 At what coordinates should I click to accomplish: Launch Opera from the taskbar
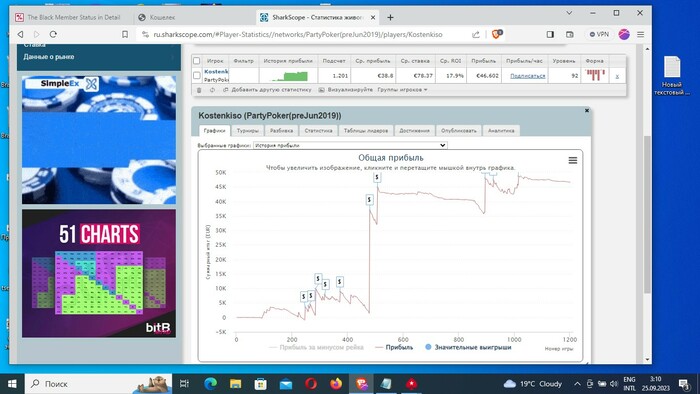[x=311, y=384]
